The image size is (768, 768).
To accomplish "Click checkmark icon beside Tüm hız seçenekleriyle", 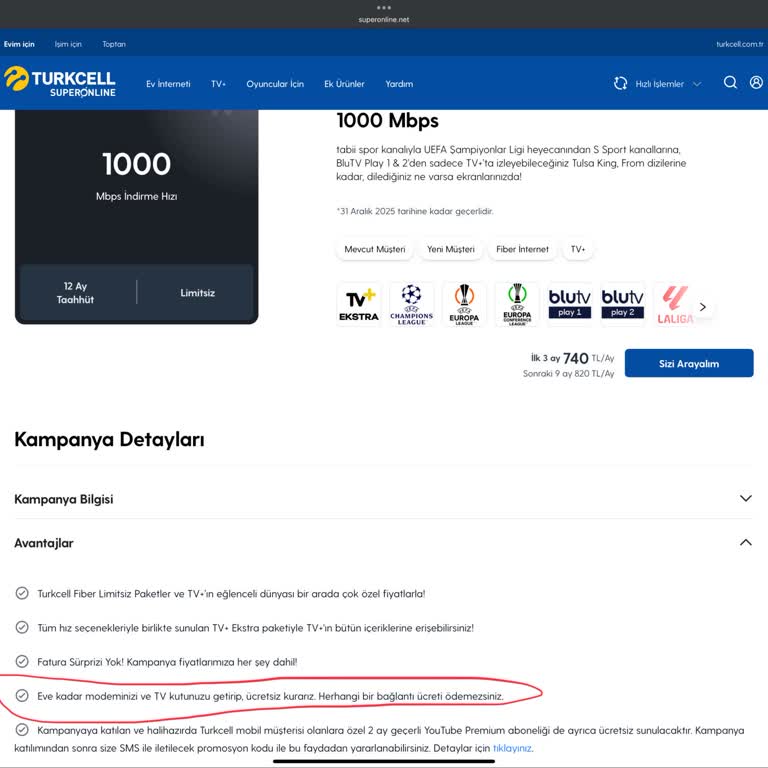I will pyautogui.click(x=22, y=627).
